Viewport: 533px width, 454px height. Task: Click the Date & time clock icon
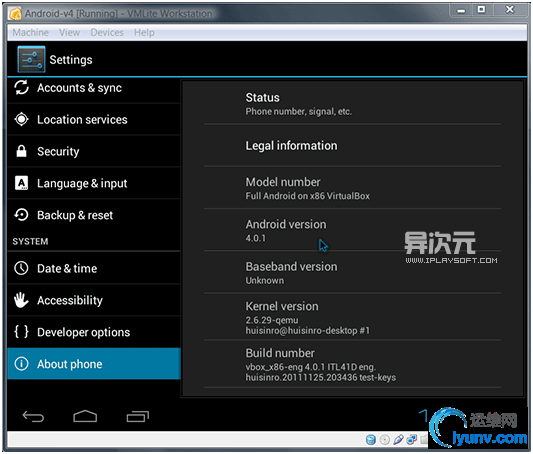21,268
